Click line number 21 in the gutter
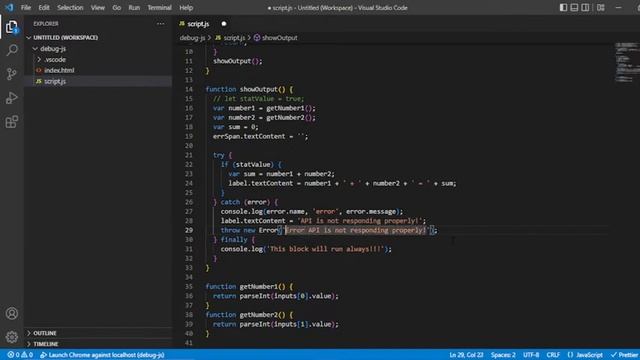Screen dimensions: 640x360 pos(189,155)
